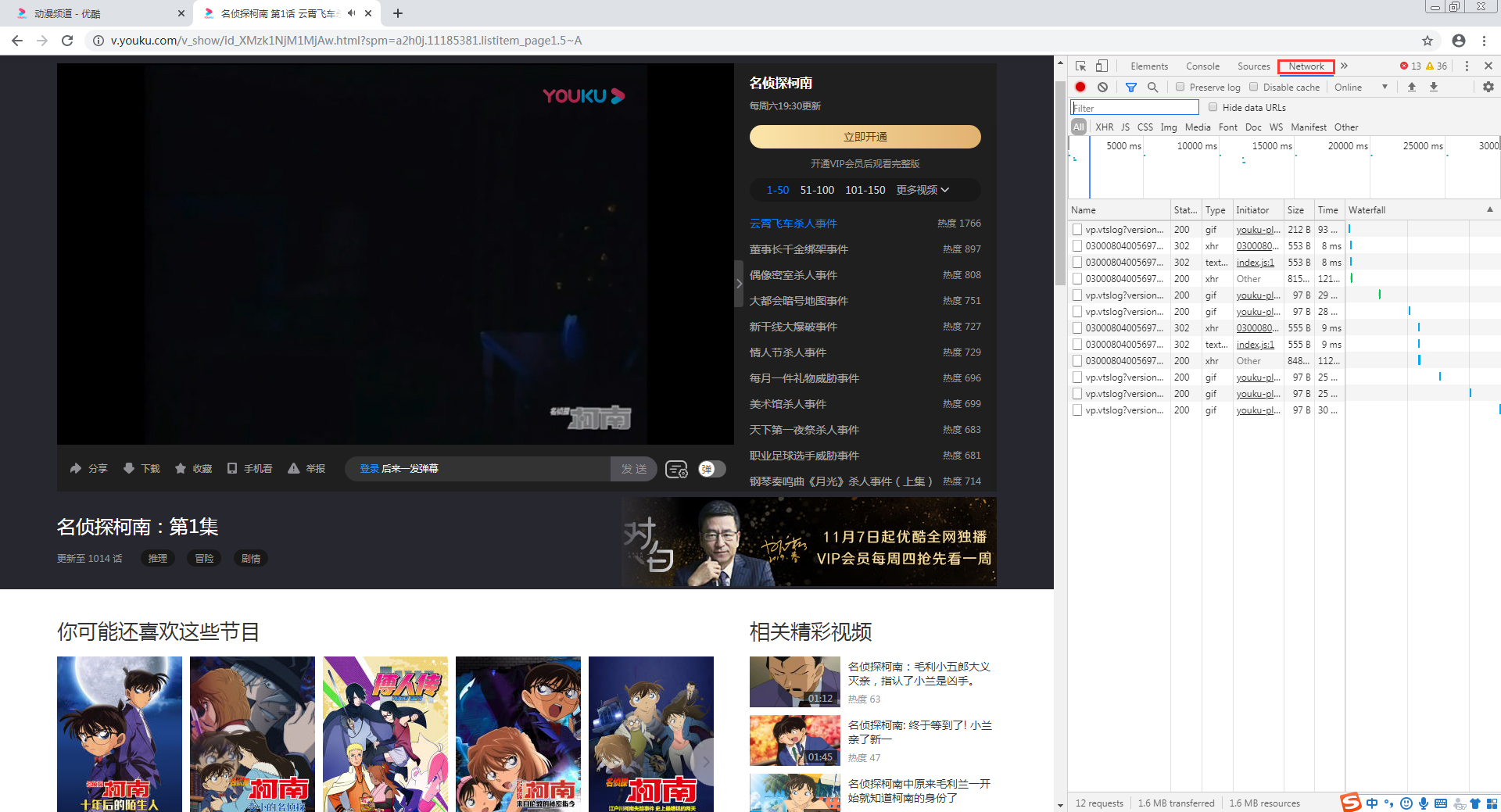Switch the danmaku (弹) toggle
The image size is (1501, 812).
tap(711, 469)
